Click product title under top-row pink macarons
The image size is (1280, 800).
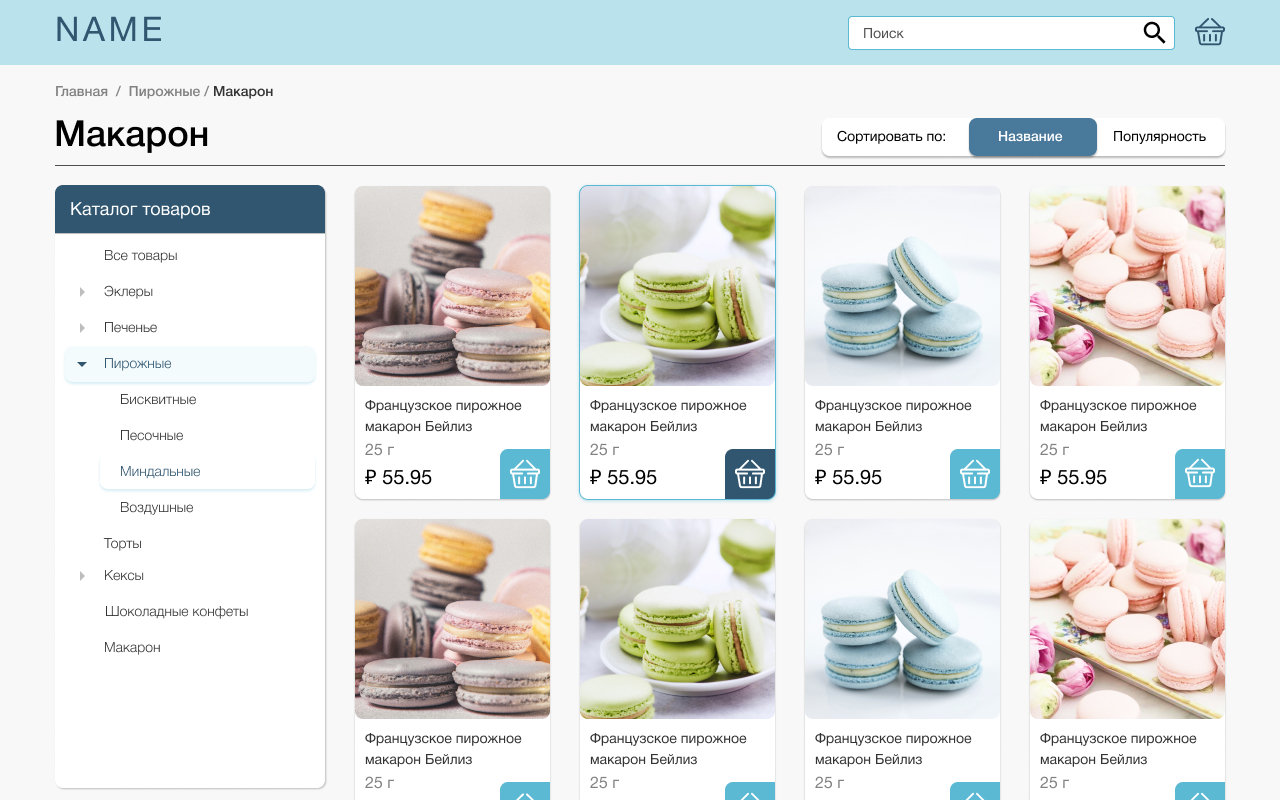click(1118, 416)
